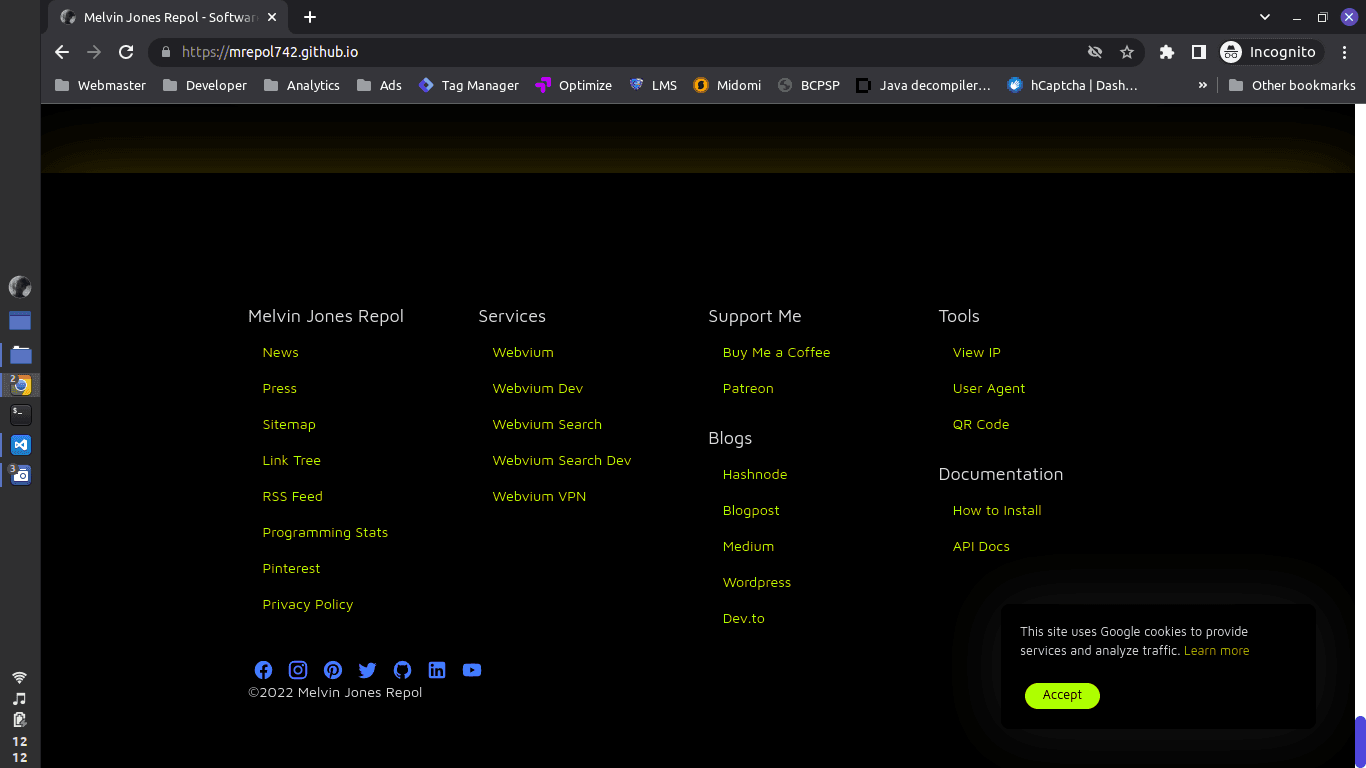Open the Tag Manager bookmark
Screen dimensions: 1366x768
[468, 85]
